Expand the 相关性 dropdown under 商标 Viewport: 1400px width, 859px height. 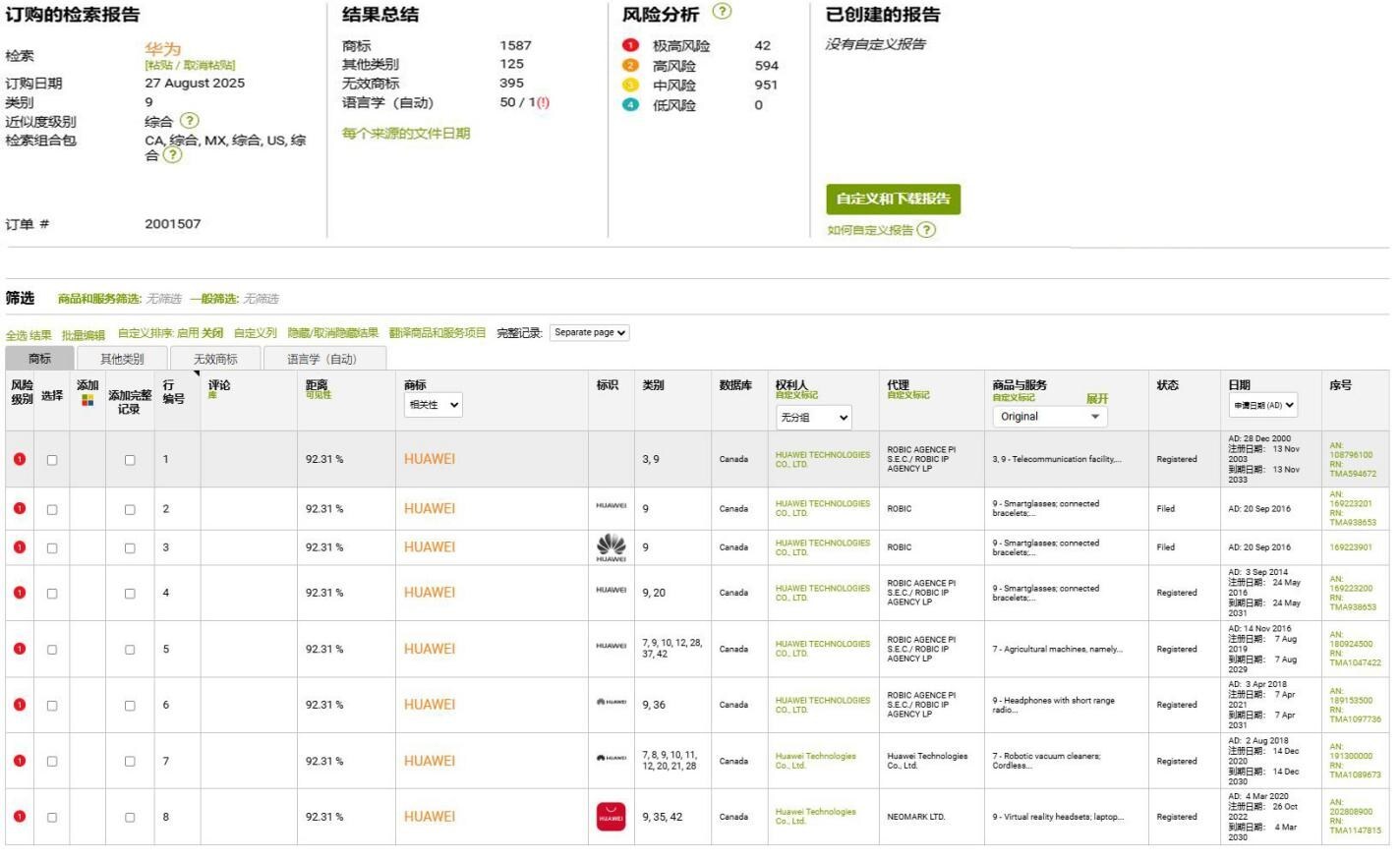point(433,405)
